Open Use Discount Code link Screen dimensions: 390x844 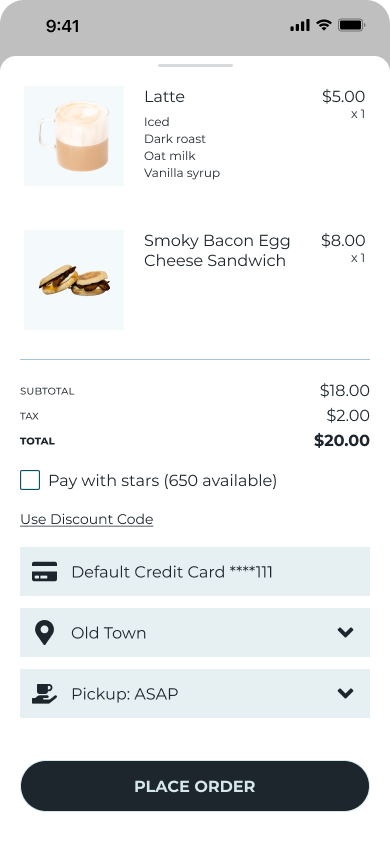point(87,519)
